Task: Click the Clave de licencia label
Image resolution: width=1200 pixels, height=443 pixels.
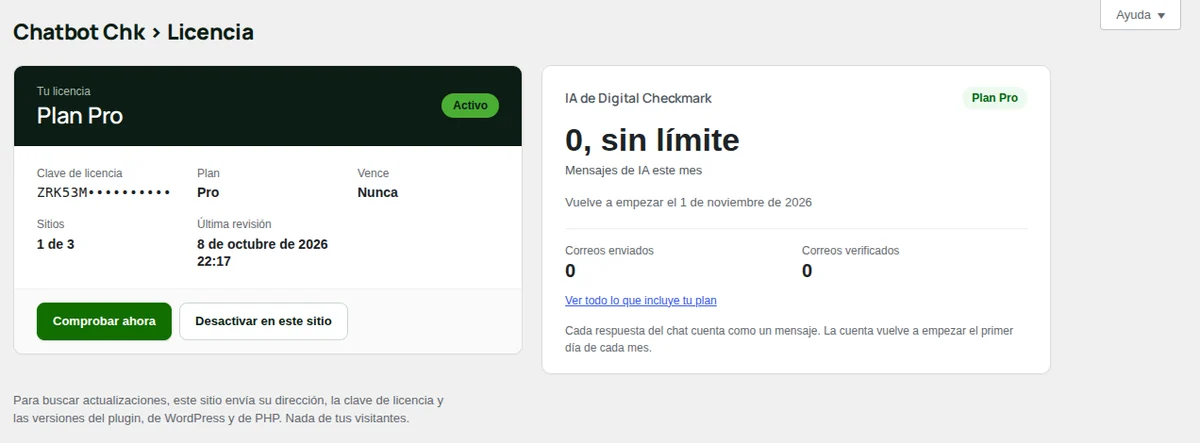Action: [80, 173]
